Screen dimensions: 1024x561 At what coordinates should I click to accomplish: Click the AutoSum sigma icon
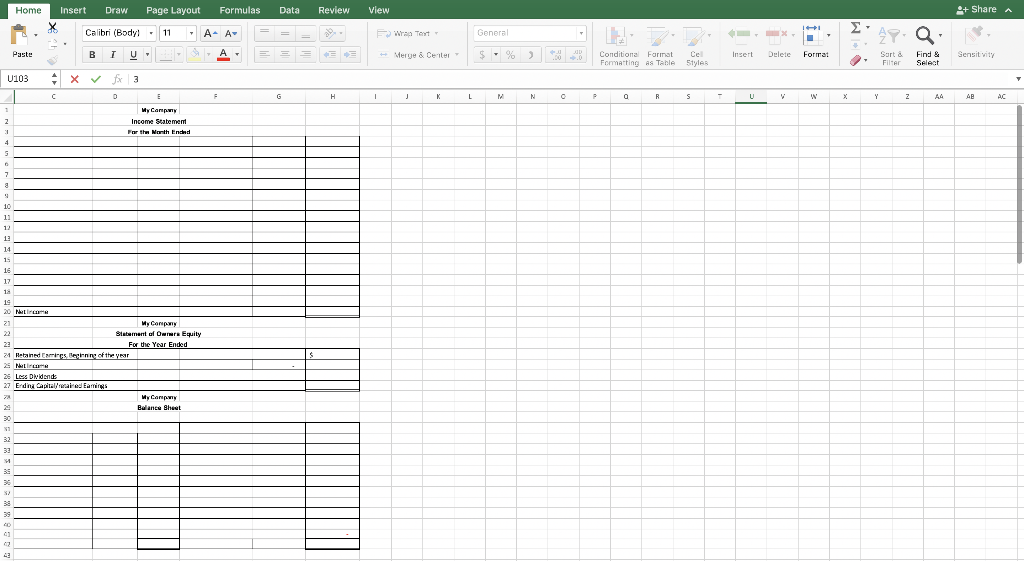[856, 27]
